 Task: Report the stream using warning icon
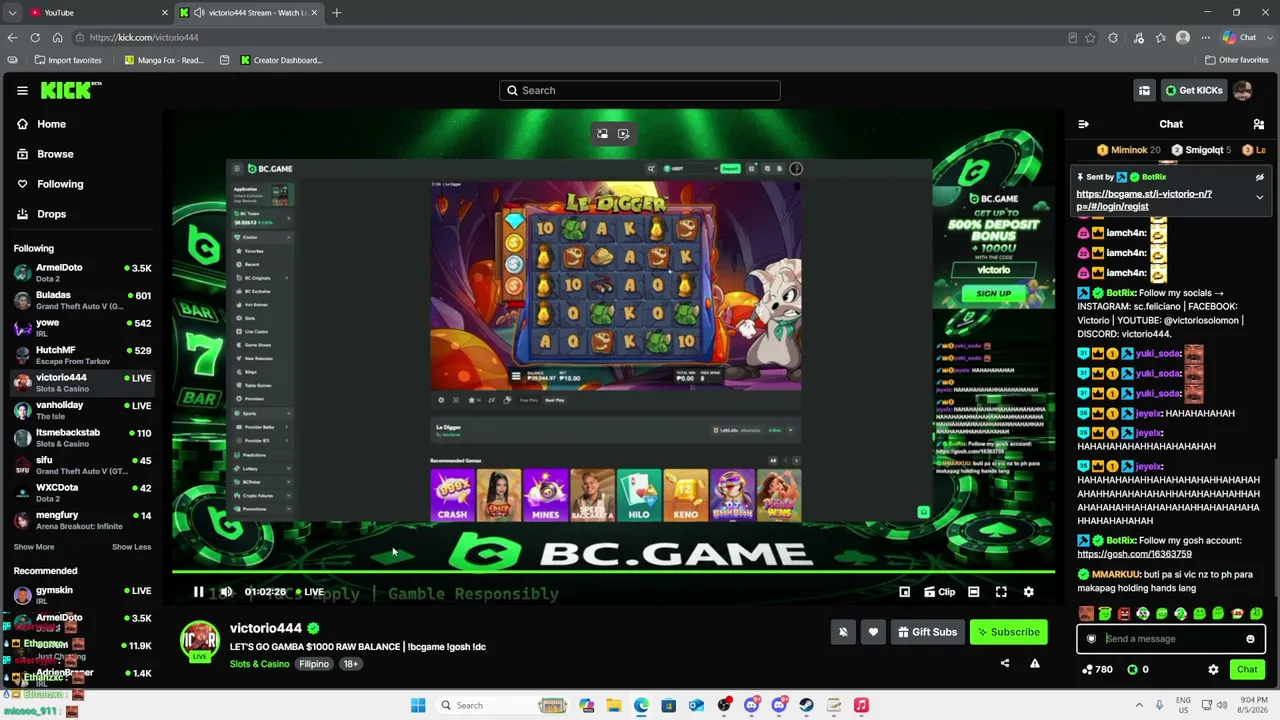pyautogui.click(x=1035, y=663)
